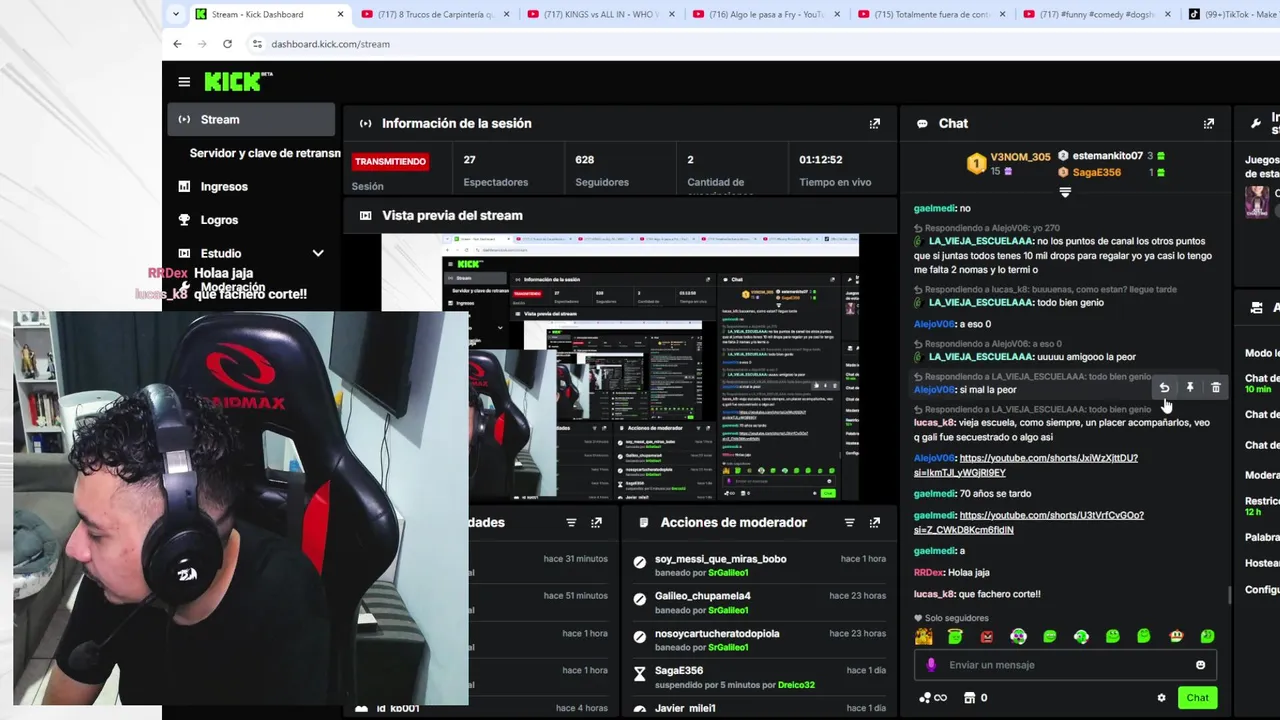Viewport: 1280px width, 720px height.
Task: Click username lucas_k8 in vieja escuela message
Action: [x=934, y=423]
